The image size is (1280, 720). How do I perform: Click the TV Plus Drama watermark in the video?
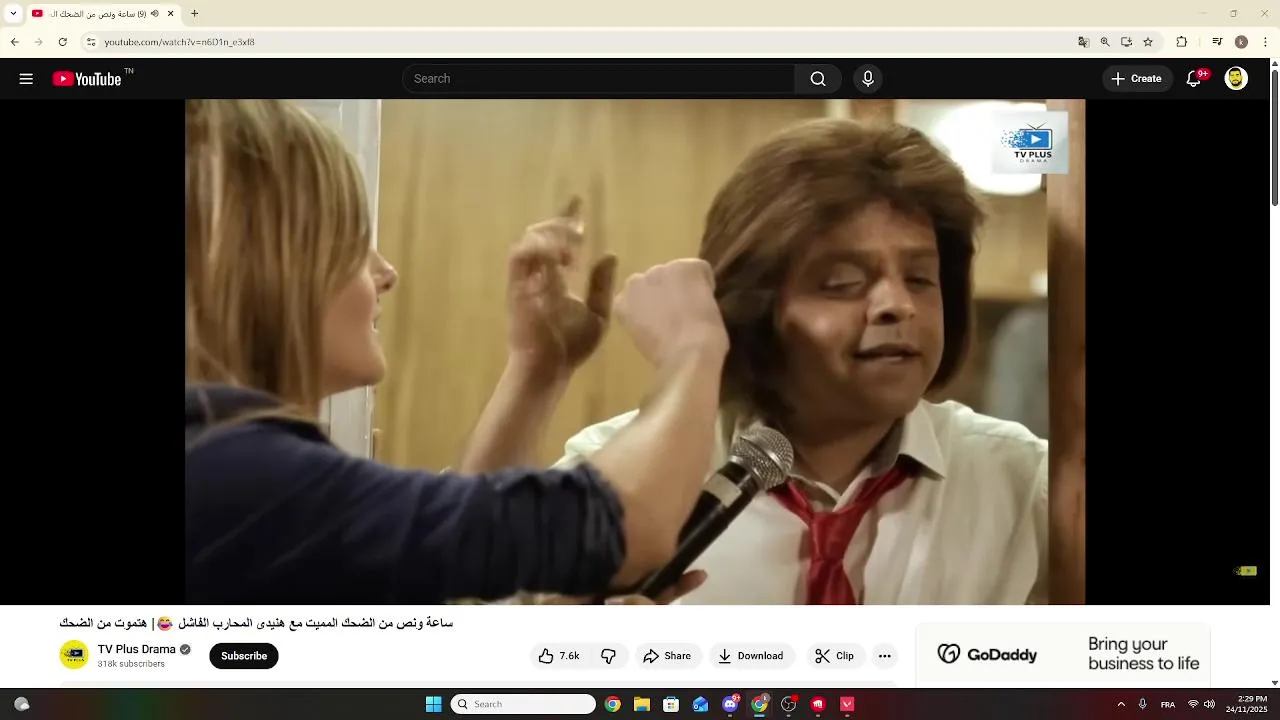[1032, 142]
